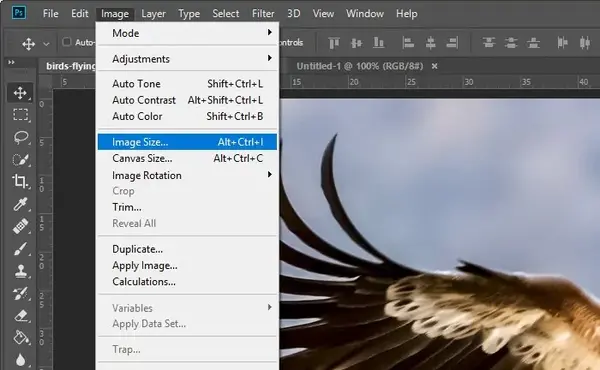Close the Untitled-1 document tab
Screen dimensions: 600x370
434,66
